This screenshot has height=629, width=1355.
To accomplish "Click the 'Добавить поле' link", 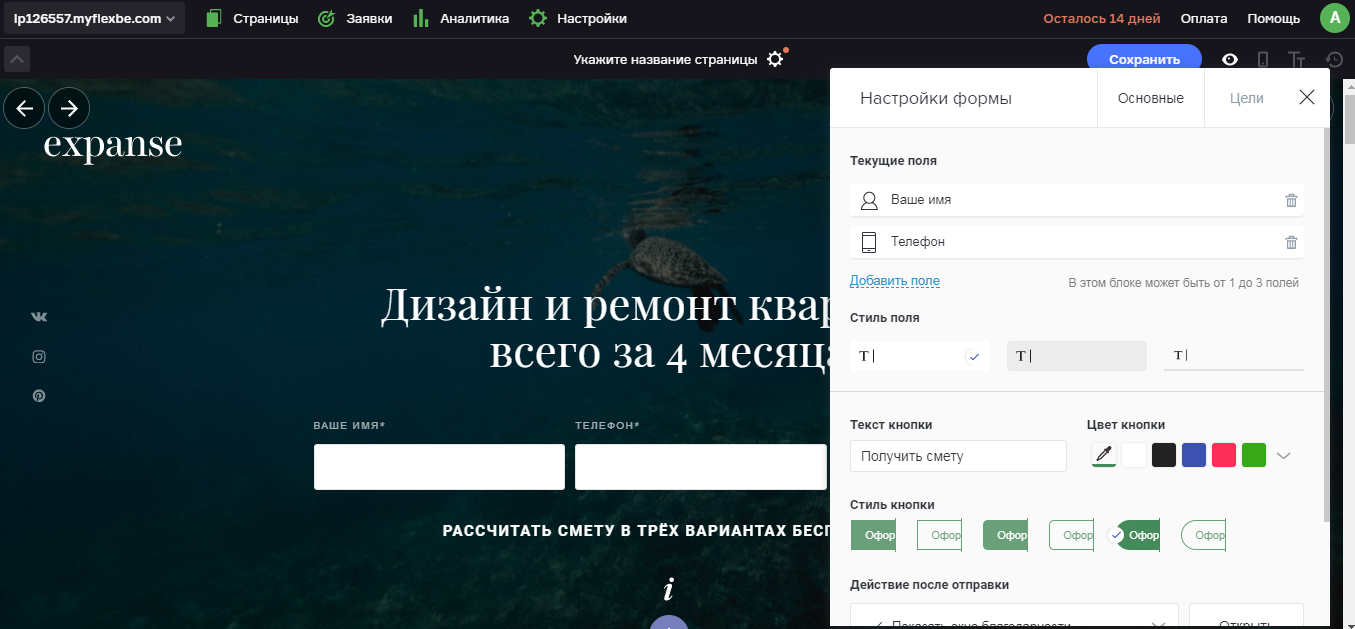I will click(894, 281).
